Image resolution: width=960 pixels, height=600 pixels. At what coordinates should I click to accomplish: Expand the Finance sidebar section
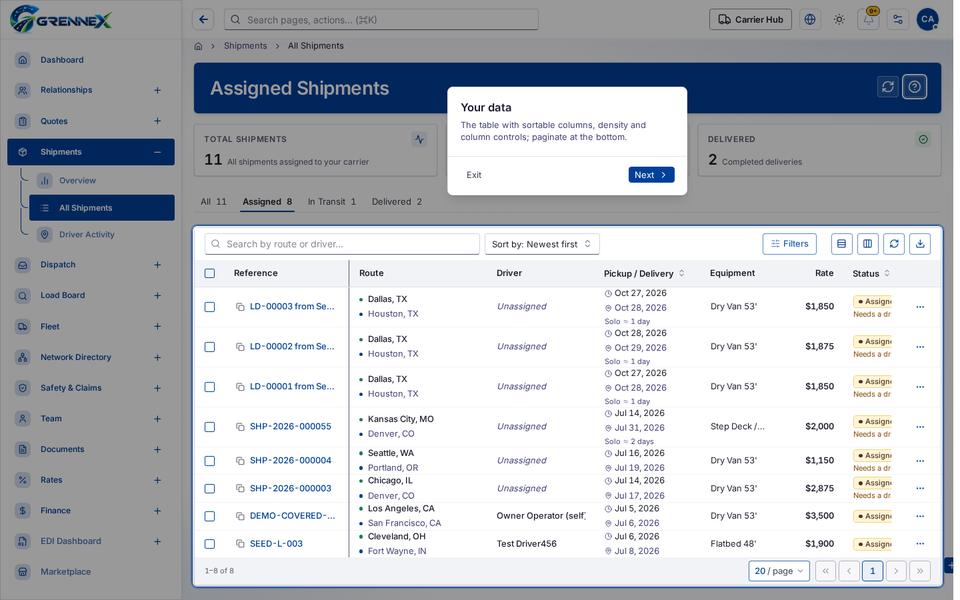tap(157, 511)
